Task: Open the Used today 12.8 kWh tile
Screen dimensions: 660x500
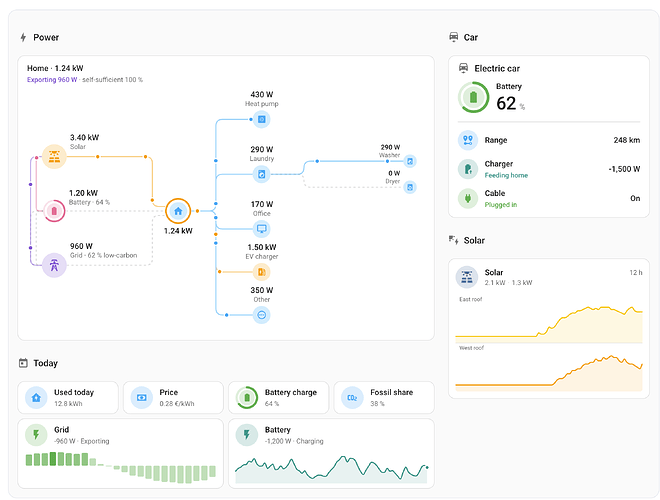Action: tap(68, 397)
